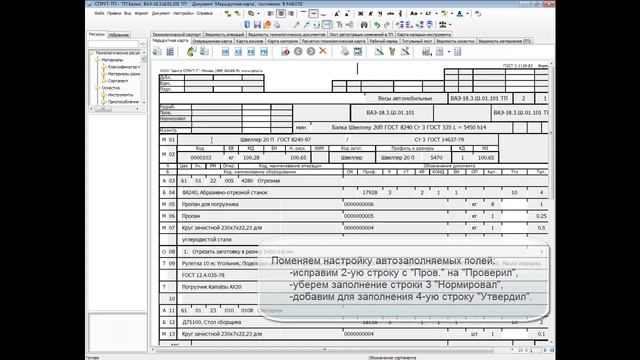Screen dimensions: 640x360
Task: Go to previous page with left arrow
Action: pyautogui.click(x=298, y=51)
